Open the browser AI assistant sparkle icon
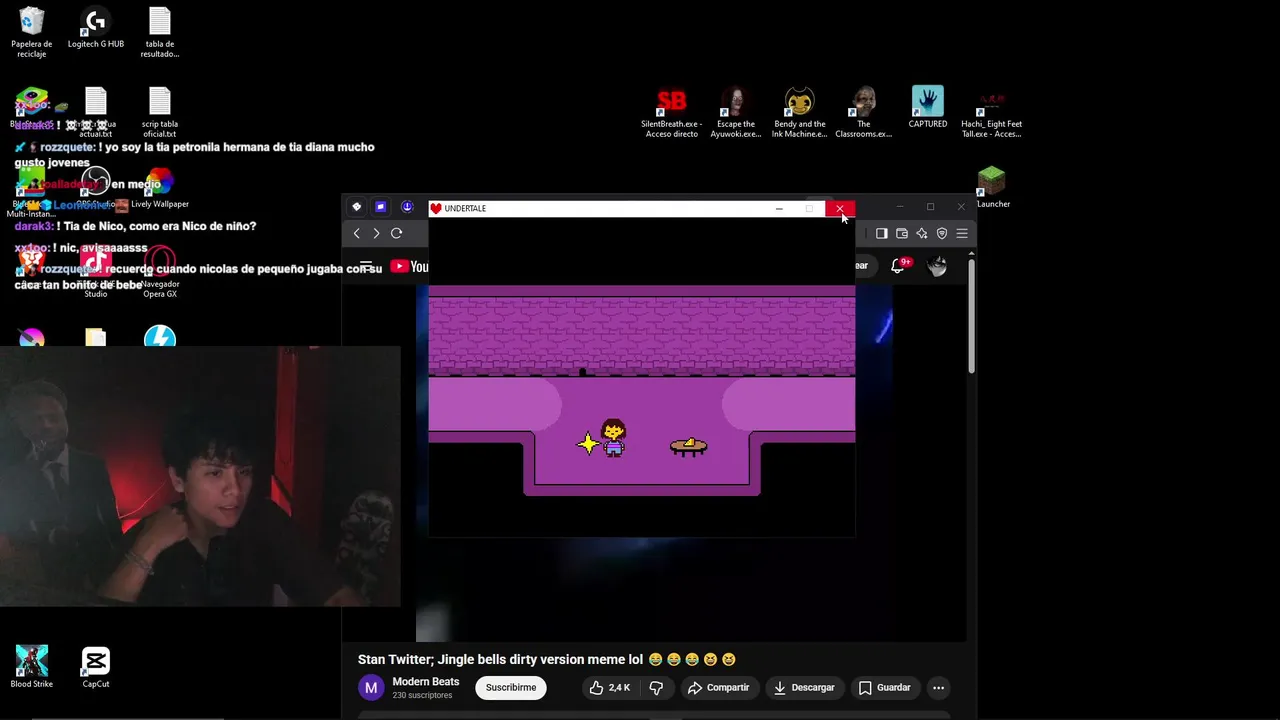 tap(921, 233)
